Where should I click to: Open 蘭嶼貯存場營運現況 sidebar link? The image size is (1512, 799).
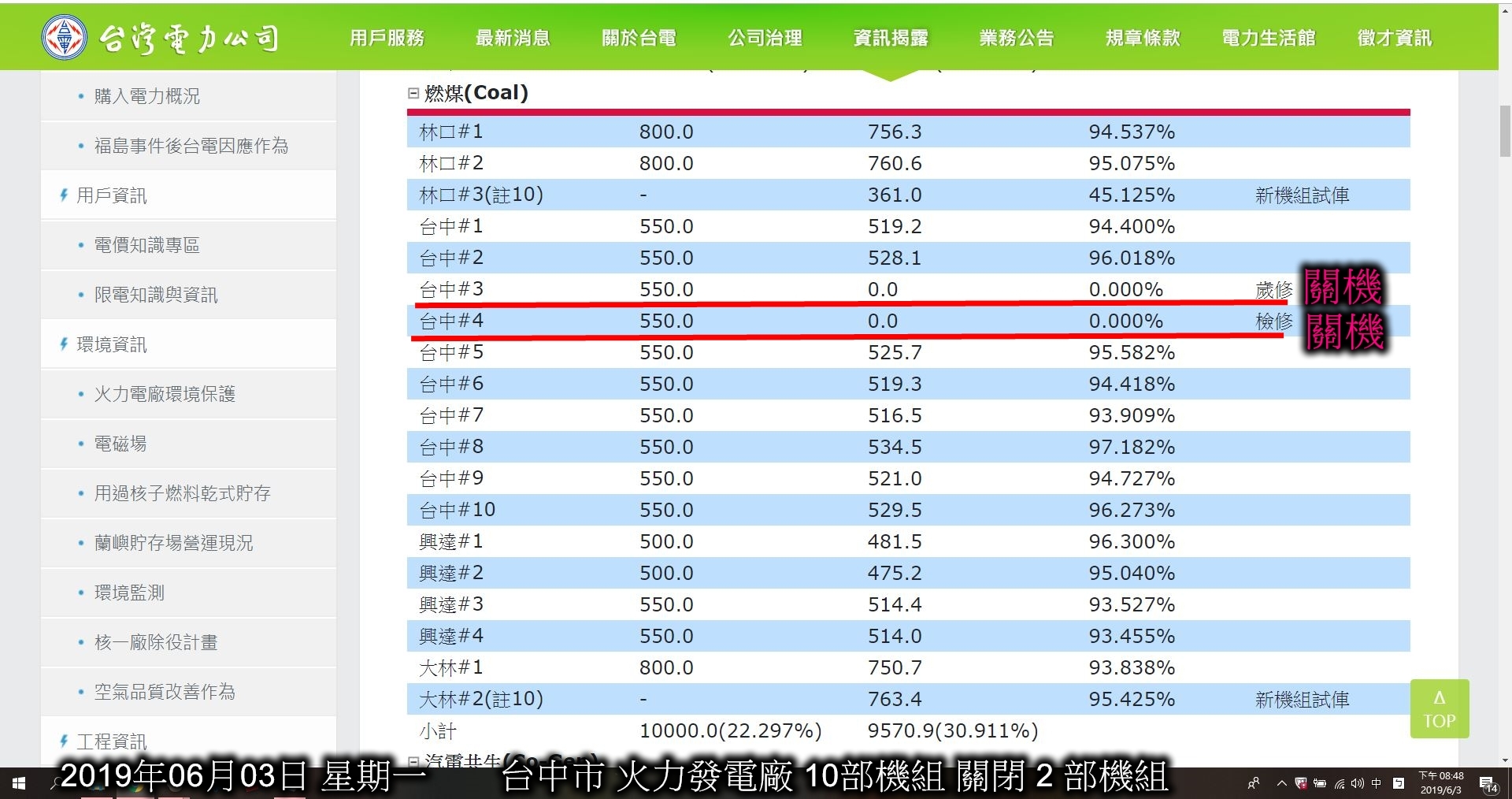(174, 543)
